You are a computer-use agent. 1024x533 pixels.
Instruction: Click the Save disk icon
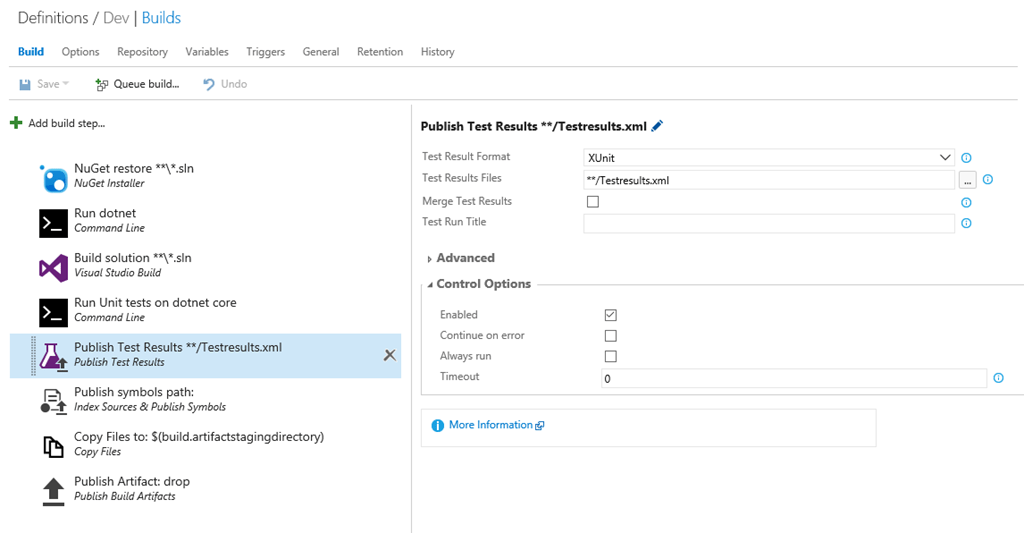pyautogui.click(x=25, y=84)
